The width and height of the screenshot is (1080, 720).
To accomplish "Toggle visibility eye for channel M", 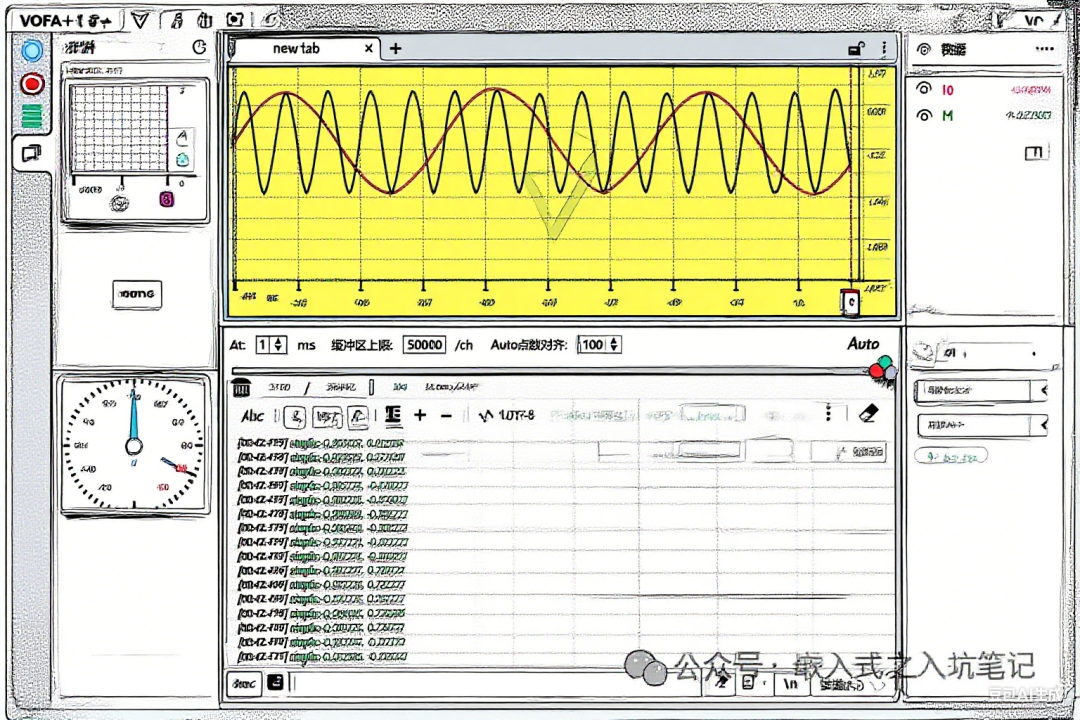I will pos(924,115).
